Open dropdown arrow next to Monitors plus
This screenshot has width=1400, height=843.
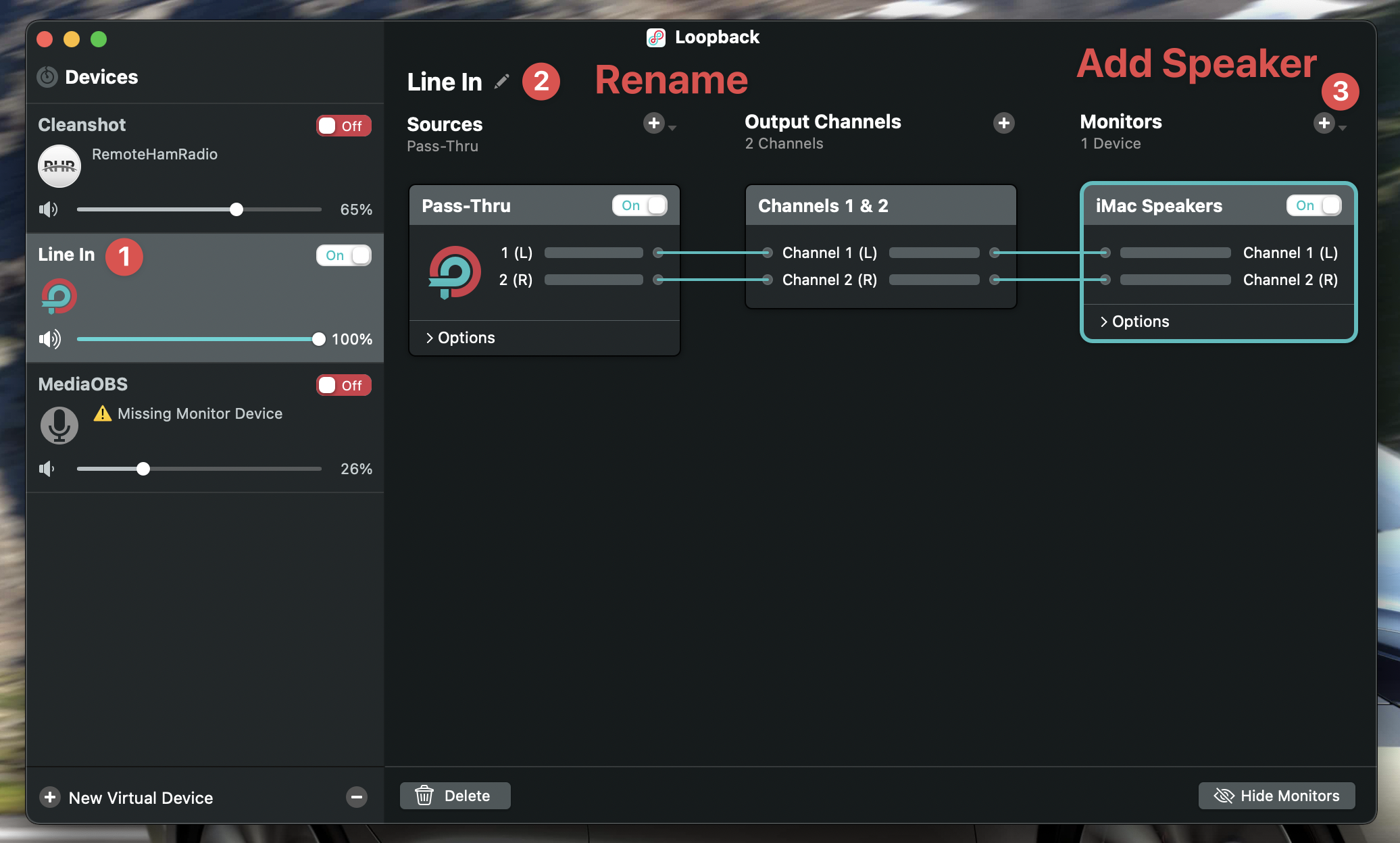click(1343, 128)
